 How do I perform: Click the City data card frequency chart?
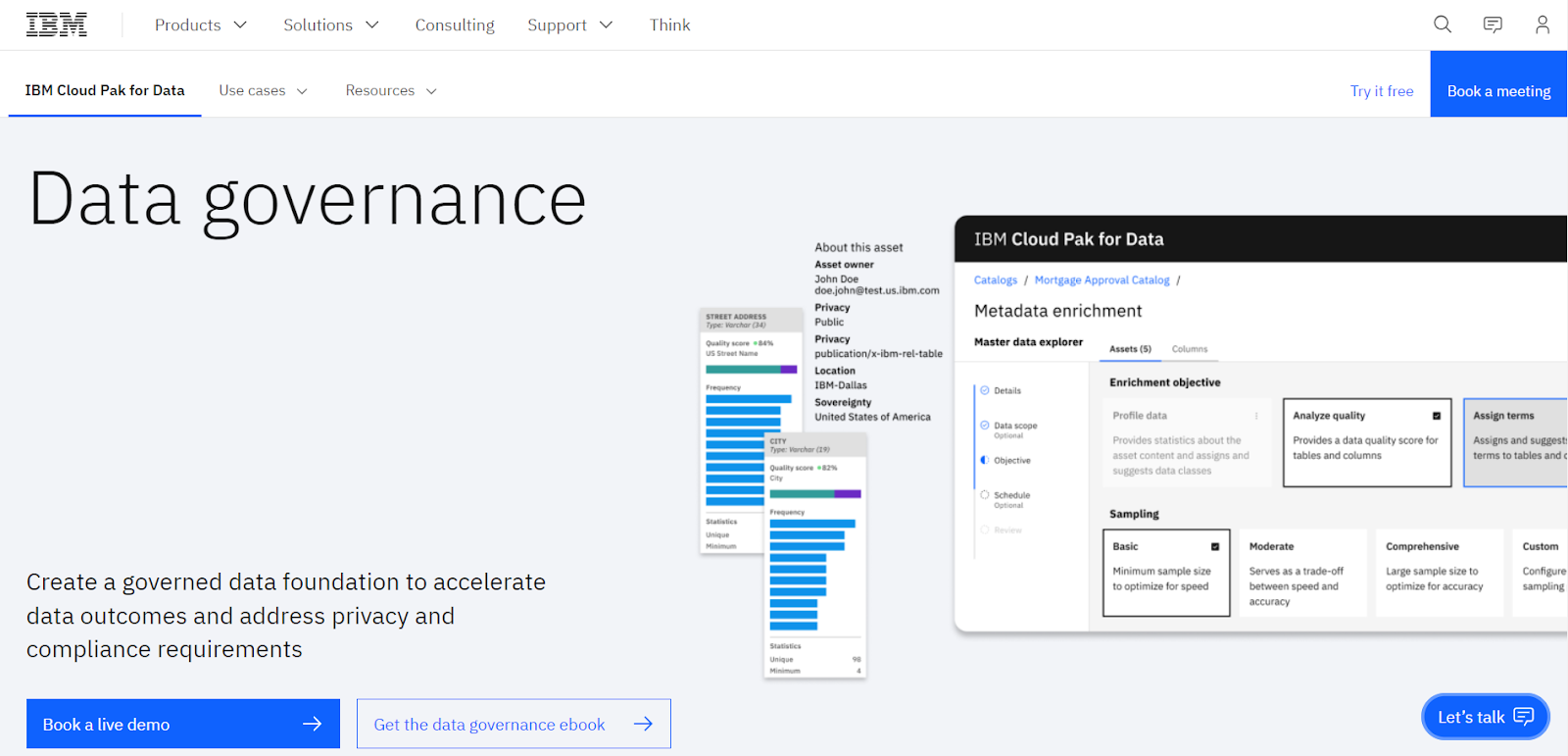point(812,576)
